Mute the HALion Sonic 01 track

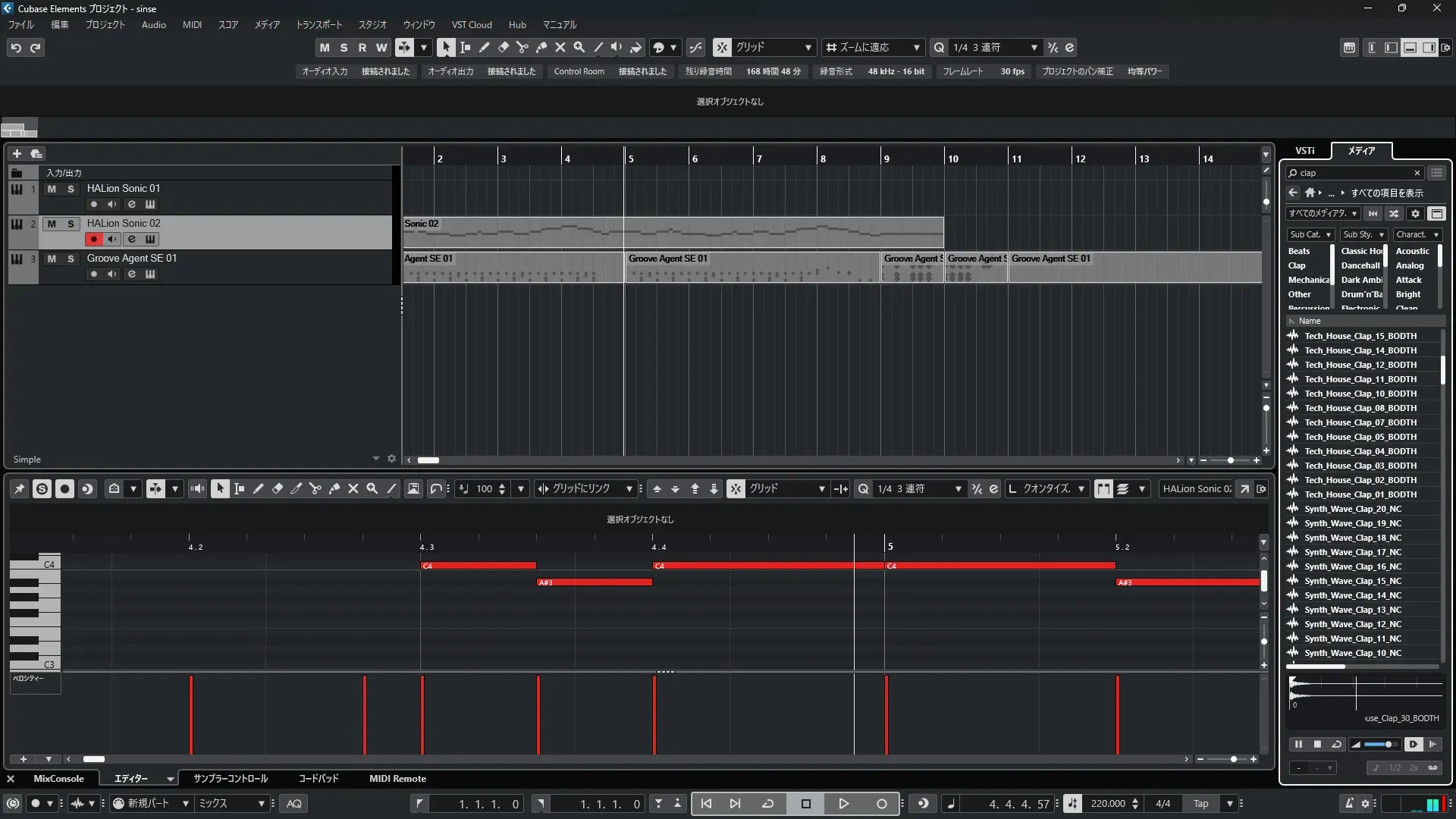pos(52,189)
